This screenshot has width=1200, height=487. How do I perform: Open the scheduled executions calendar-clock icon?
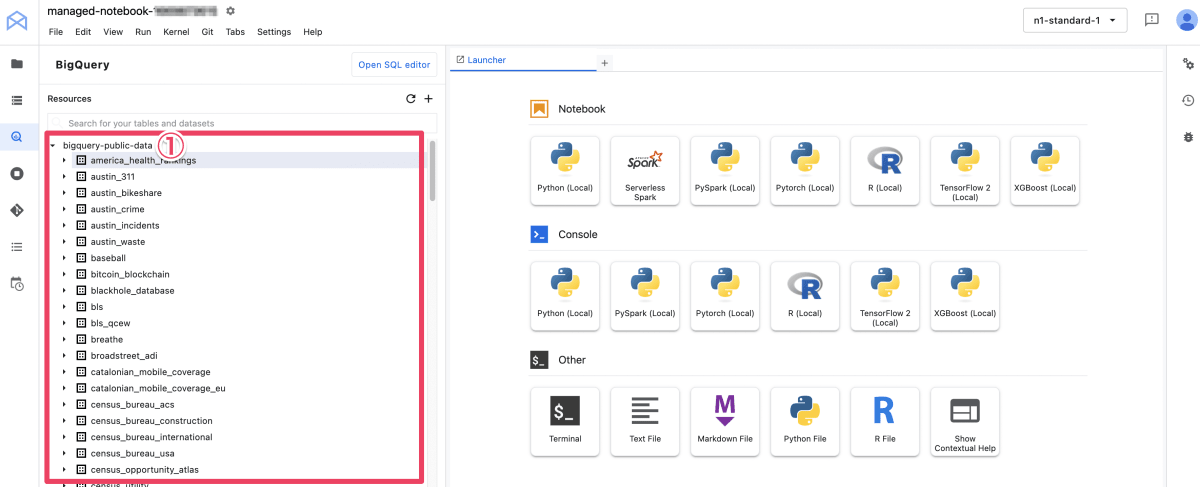coord(17,284)
